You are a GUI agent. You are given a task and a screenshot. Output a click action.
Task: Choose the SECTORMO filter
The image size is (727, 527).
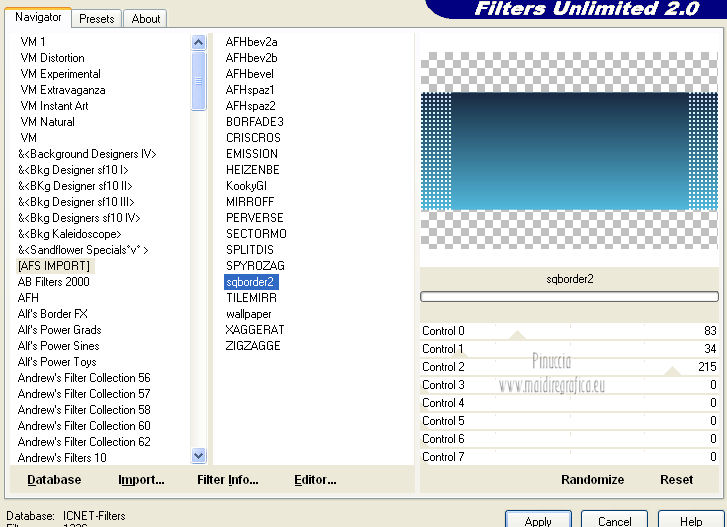point(256,234)
